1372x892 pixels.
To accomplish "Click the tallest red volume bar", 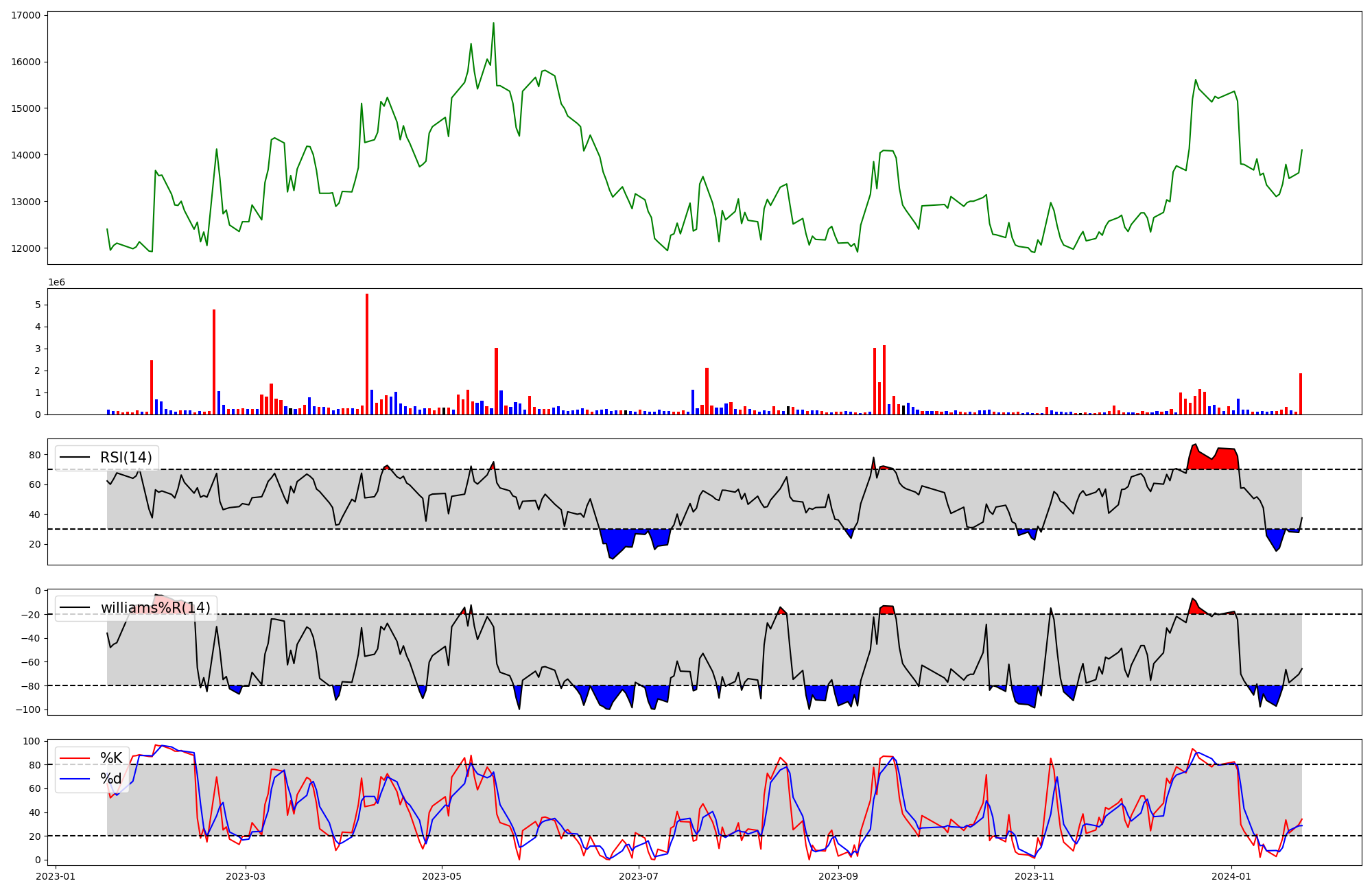I will 367,354.
